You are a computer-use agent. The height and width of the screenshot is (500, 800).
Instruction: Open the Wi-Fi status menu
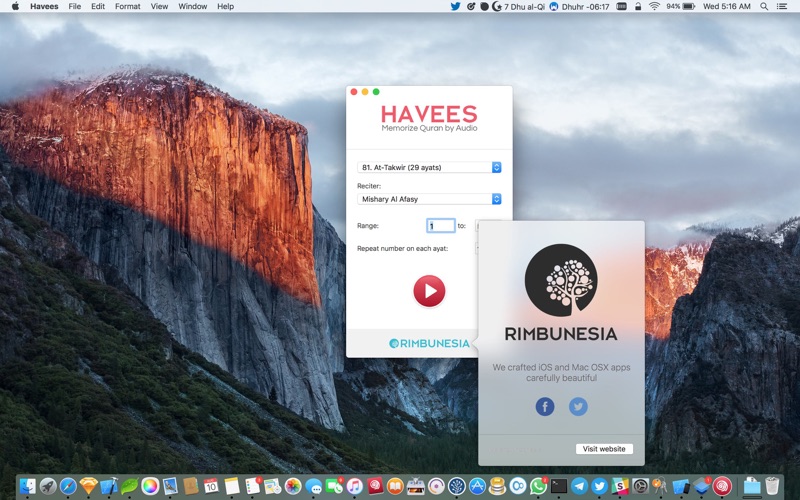point(654,6)
